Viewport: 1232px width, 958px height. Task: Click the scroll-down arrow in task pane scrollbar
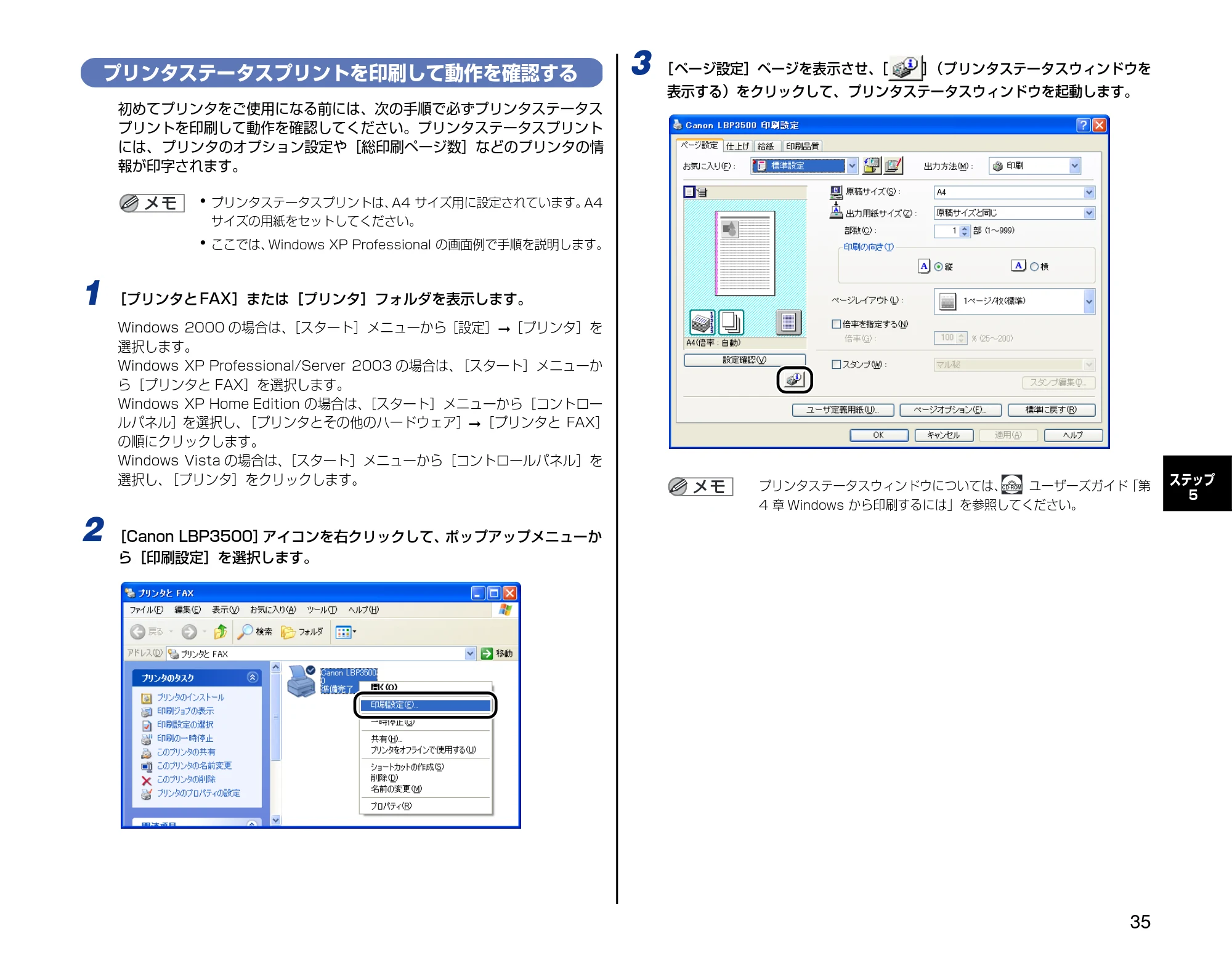[275, 820]
